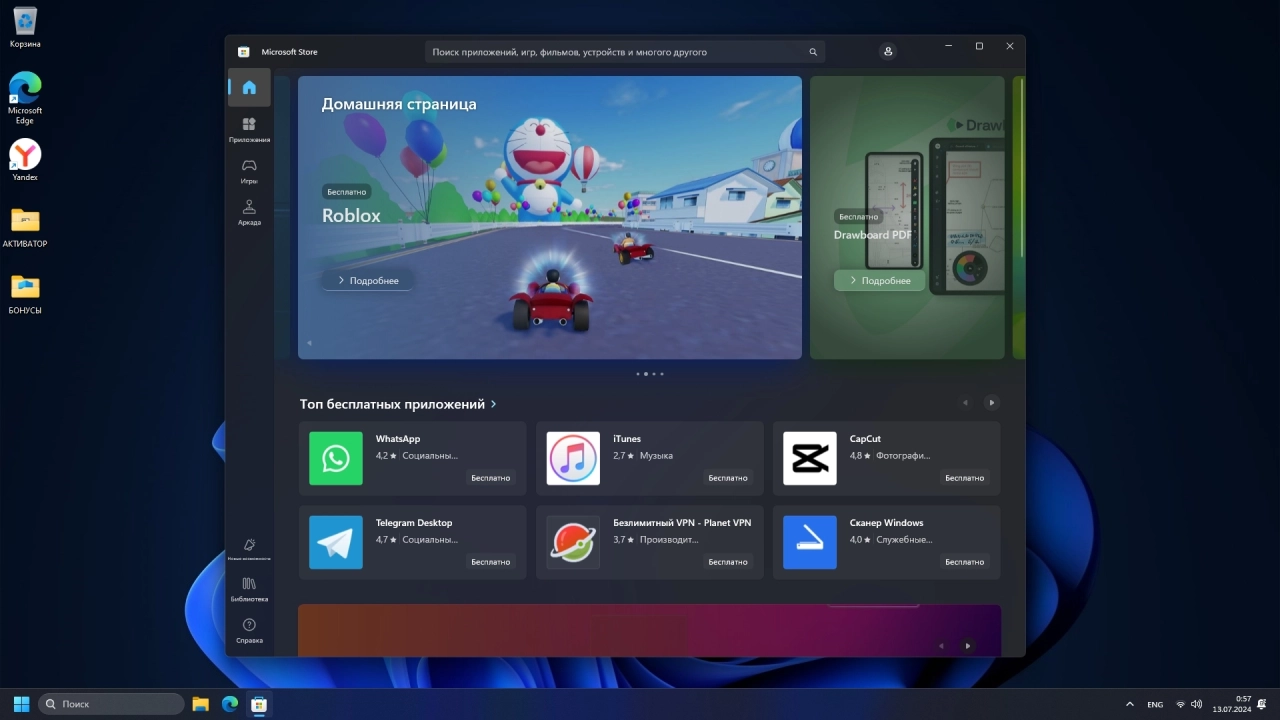Click the Microsoft Store logo in title bar
Viewport: 1280px width, 720px height.
(243, 52)
